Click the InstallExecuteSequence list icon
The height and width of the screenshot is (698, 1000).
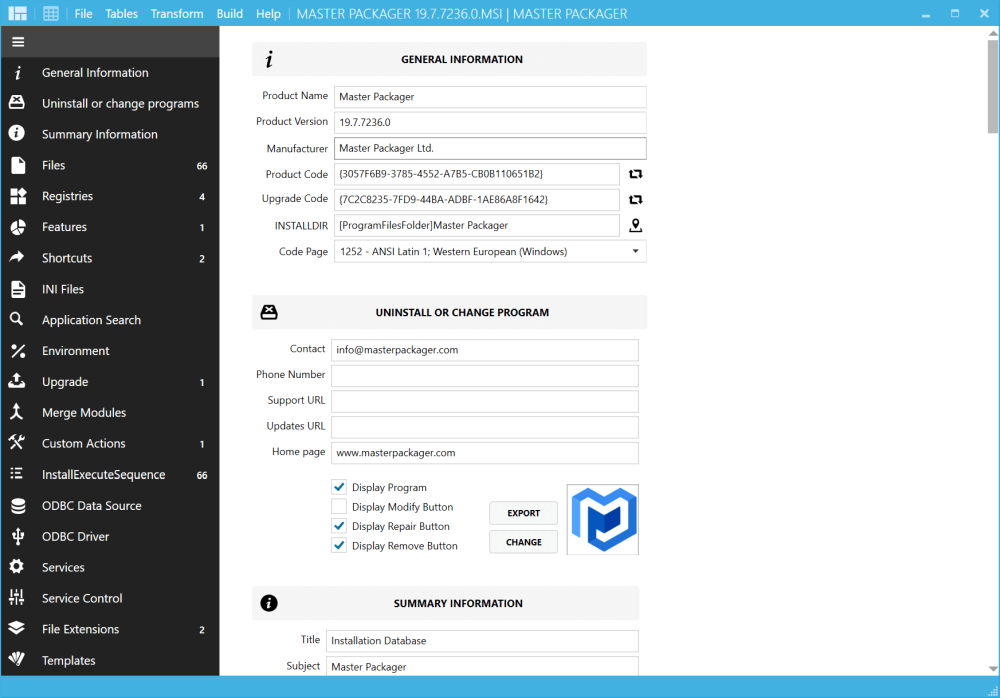(17, 473)
